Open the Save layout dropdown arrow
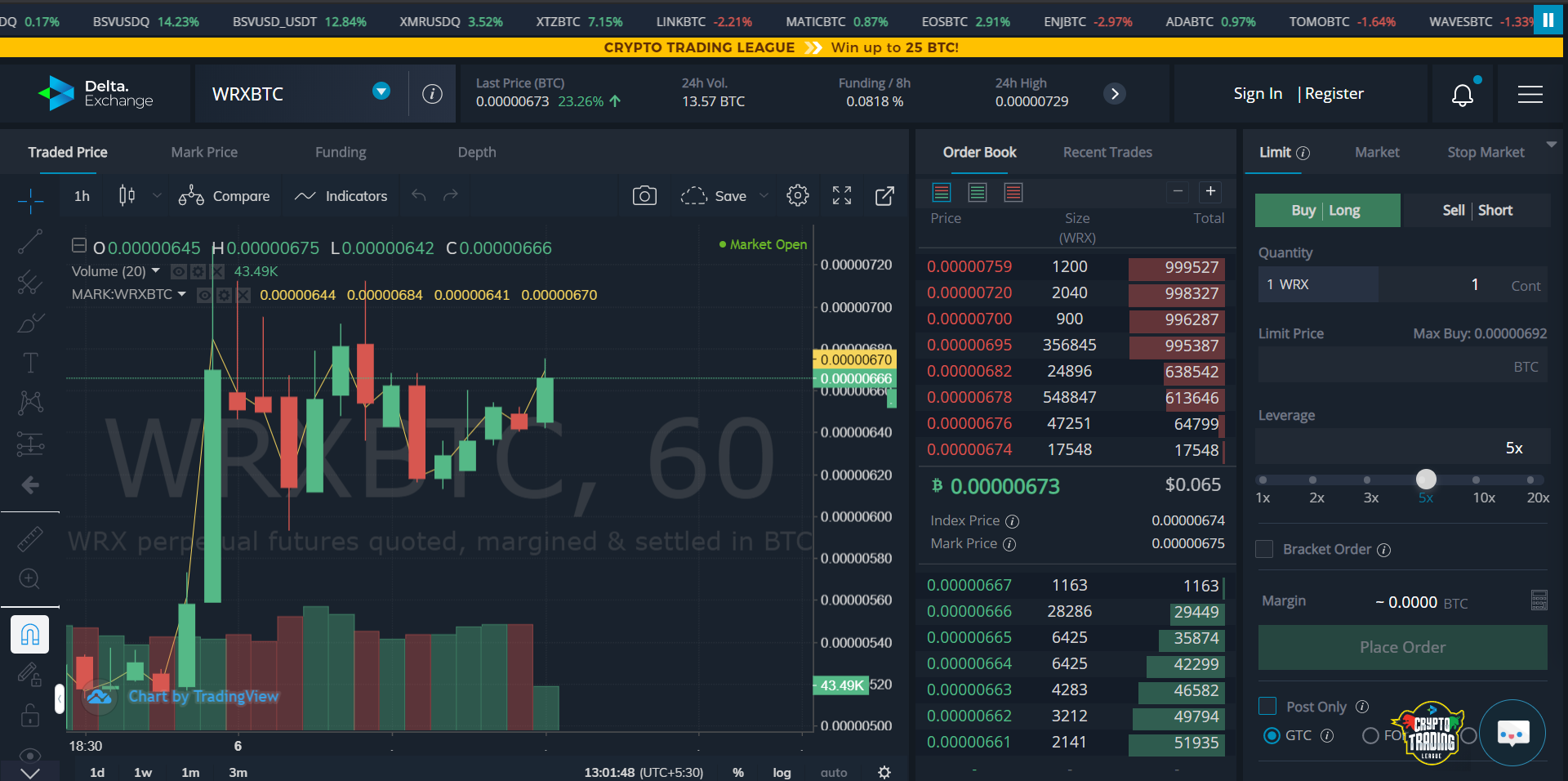Screen dimensions: 1568x781 [x=764, y=195]
